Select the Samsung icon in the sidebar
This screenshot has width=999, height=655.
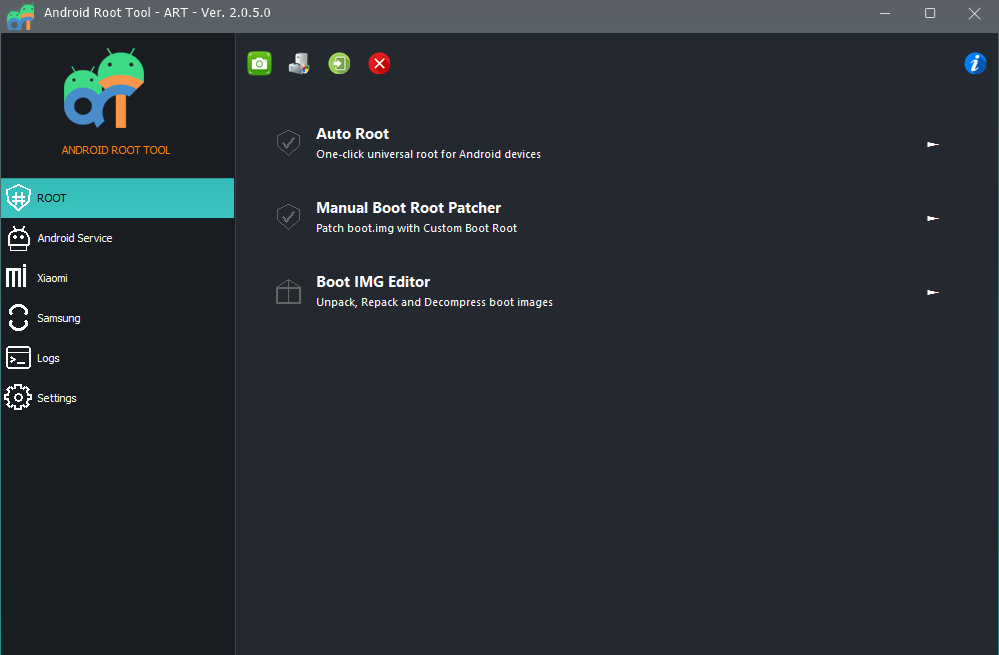[17, 317]
